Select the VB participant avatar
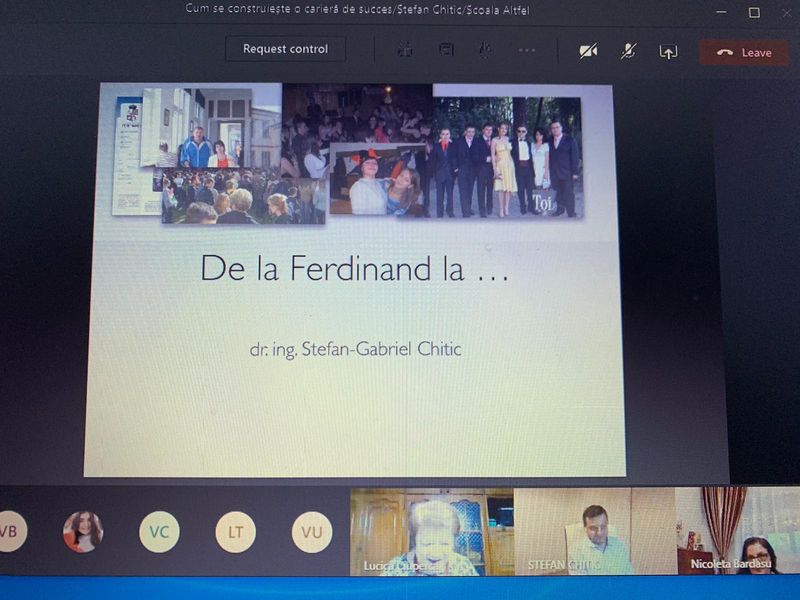Viewport: 800px width, 600px height. tap(10, 531)
